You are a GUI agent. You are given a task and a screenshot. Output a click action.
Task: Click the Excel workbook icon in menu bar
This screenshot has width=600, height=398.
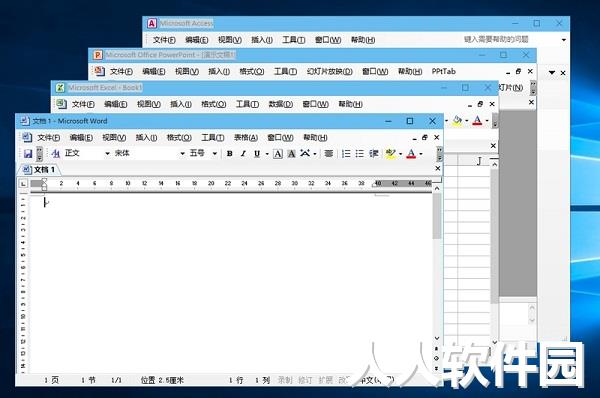point(61,103)
